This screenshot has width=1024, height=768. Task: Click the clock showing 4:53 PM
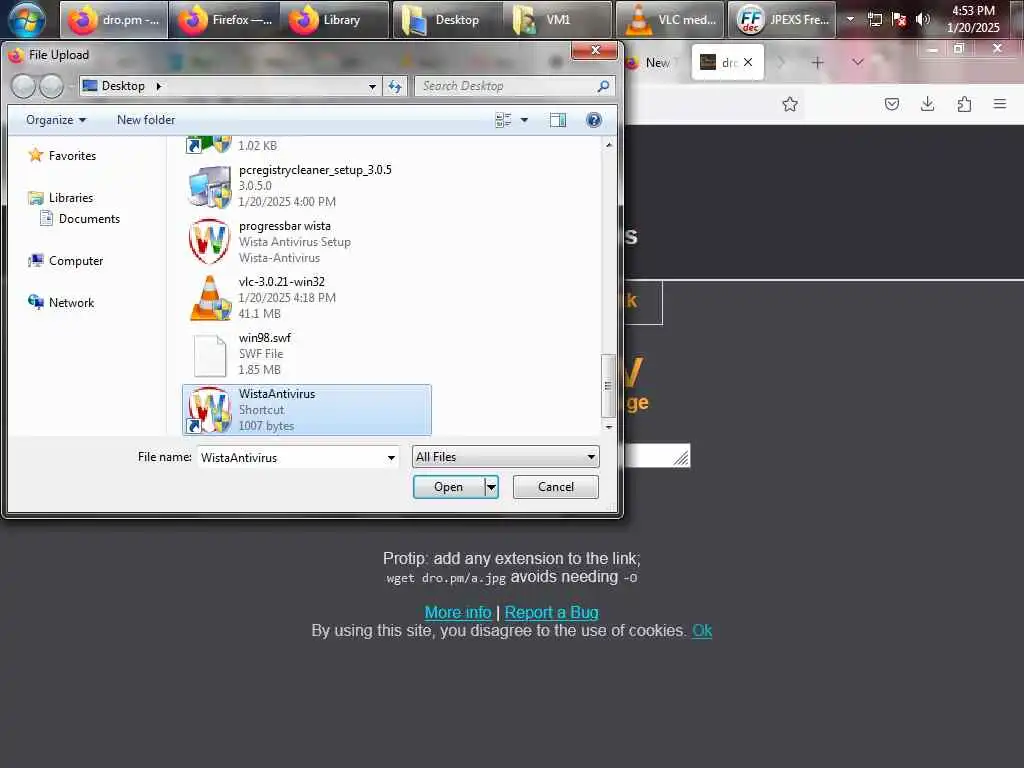click(973, 19)
